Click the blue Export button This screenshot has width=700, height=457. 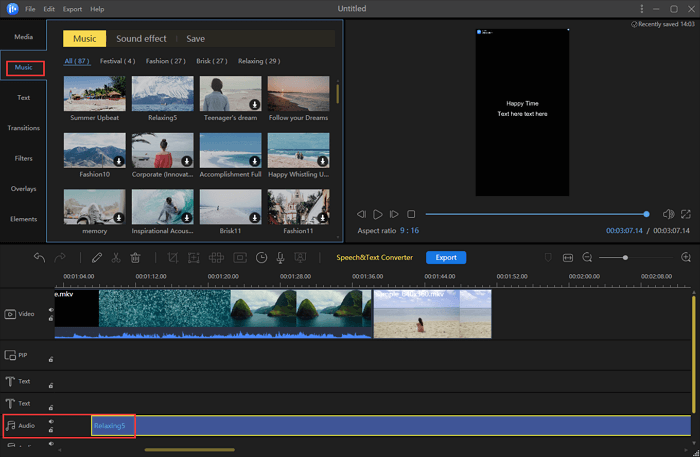pos(446,257)
